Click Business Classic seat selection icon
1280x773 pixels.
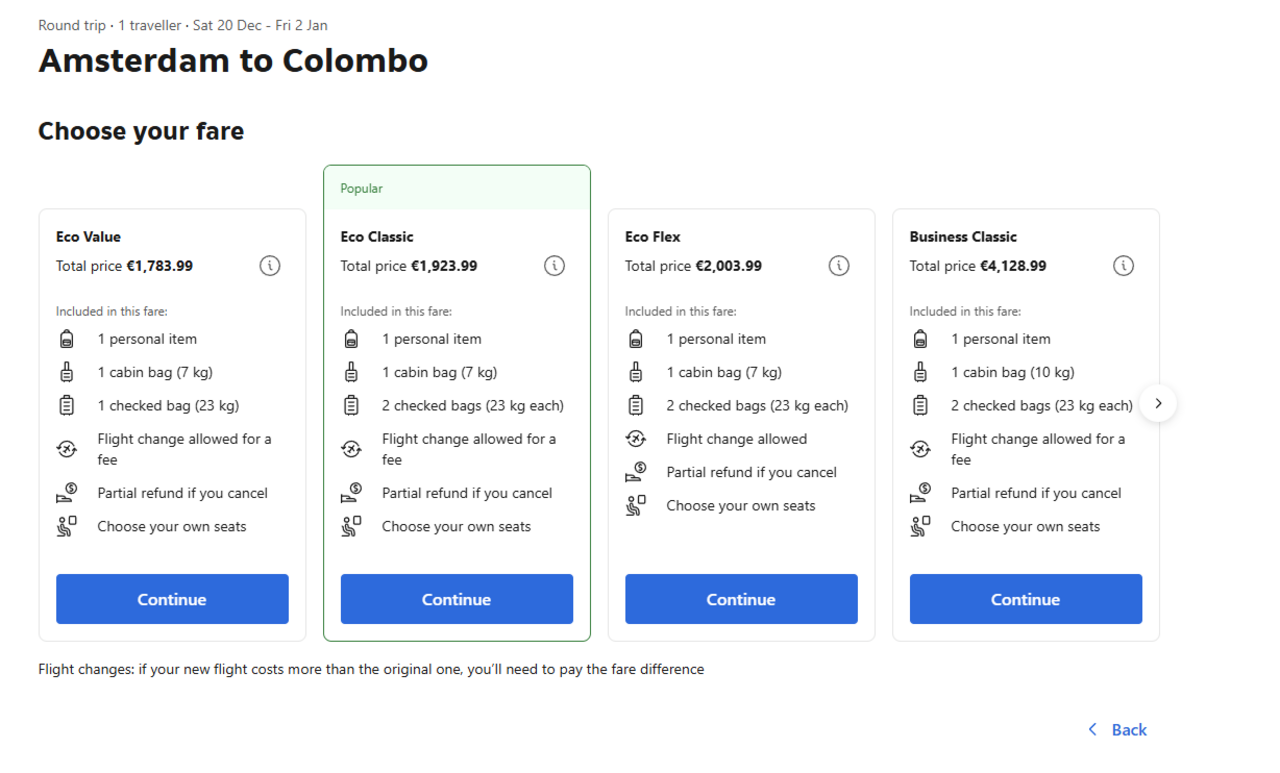(920, 527)
